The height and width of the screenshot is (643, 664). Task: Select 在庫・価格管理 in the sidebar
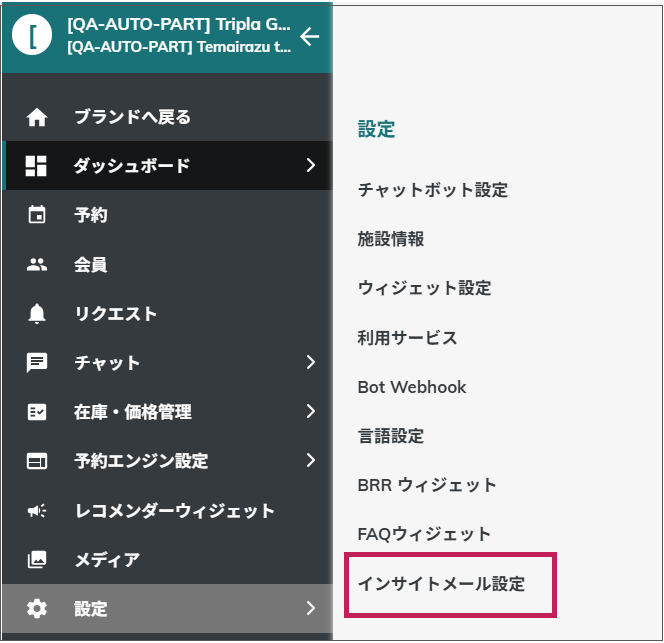tap(167, 412)
